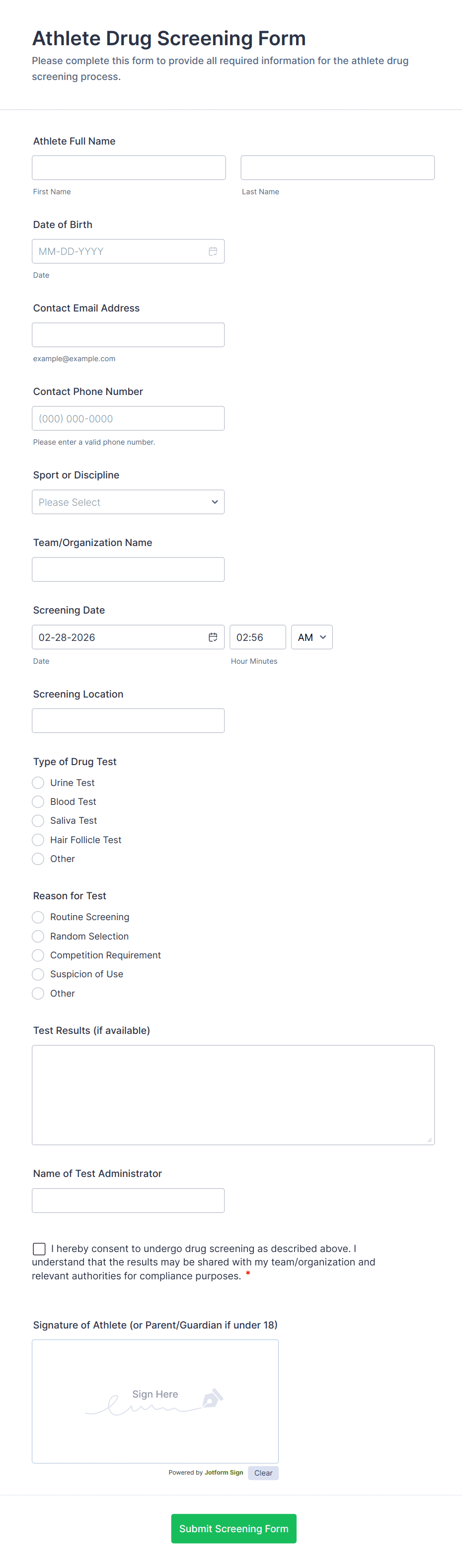Image resolution: width=462 pixels, height=1568 pixels.
Task: Clear the signature field
Action: (x=263, y=1473)
